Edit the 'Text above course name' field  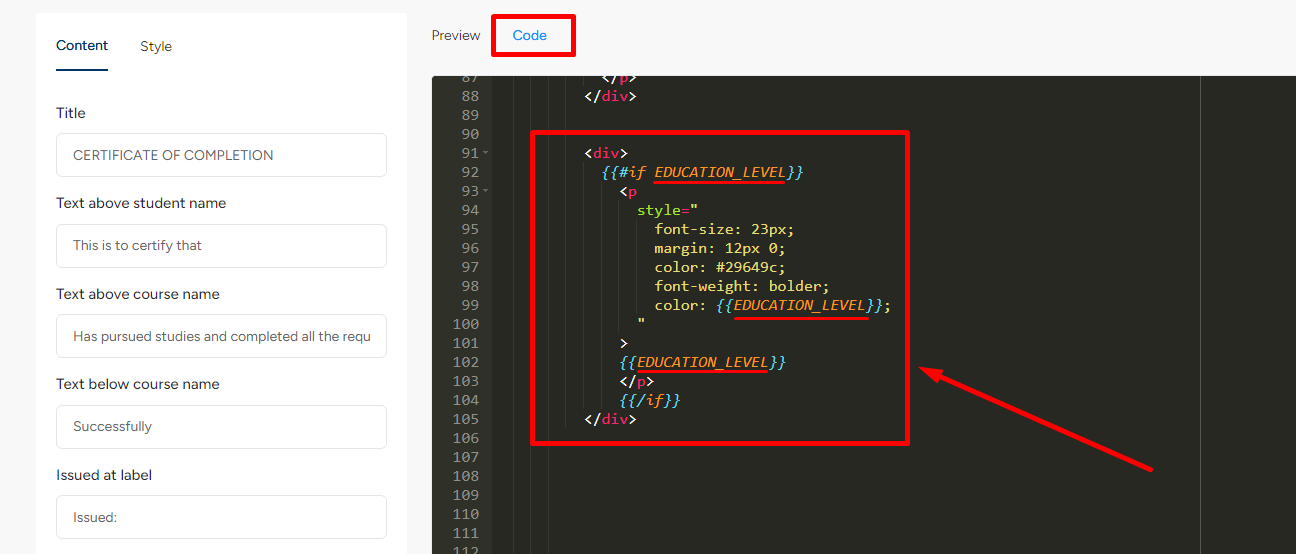(x=221, y=336)
